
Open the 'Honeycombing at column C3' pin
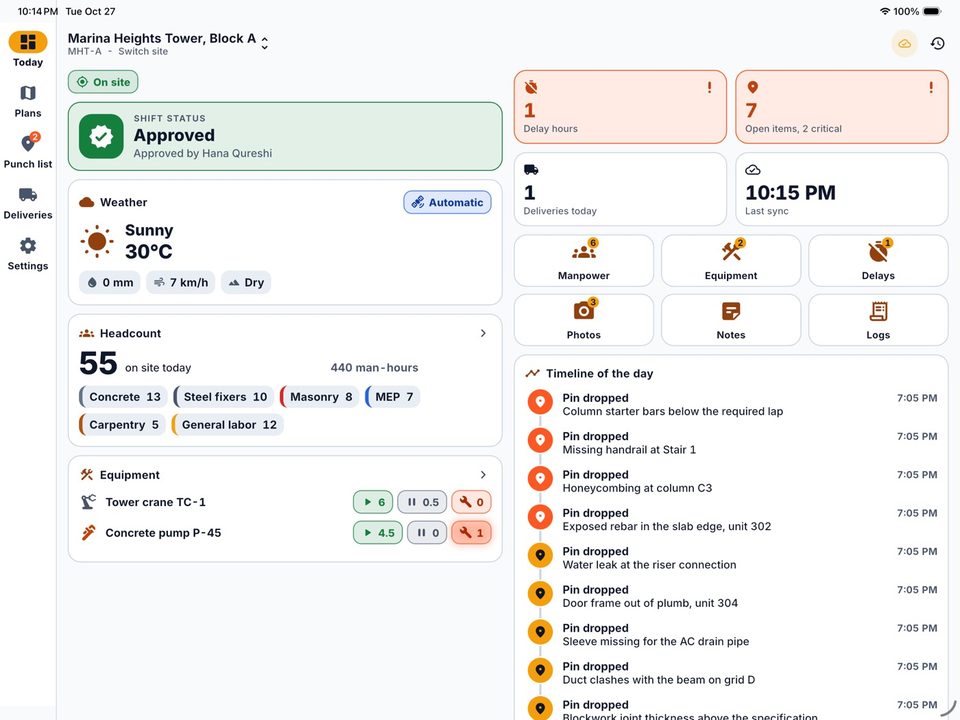(732, 481)
